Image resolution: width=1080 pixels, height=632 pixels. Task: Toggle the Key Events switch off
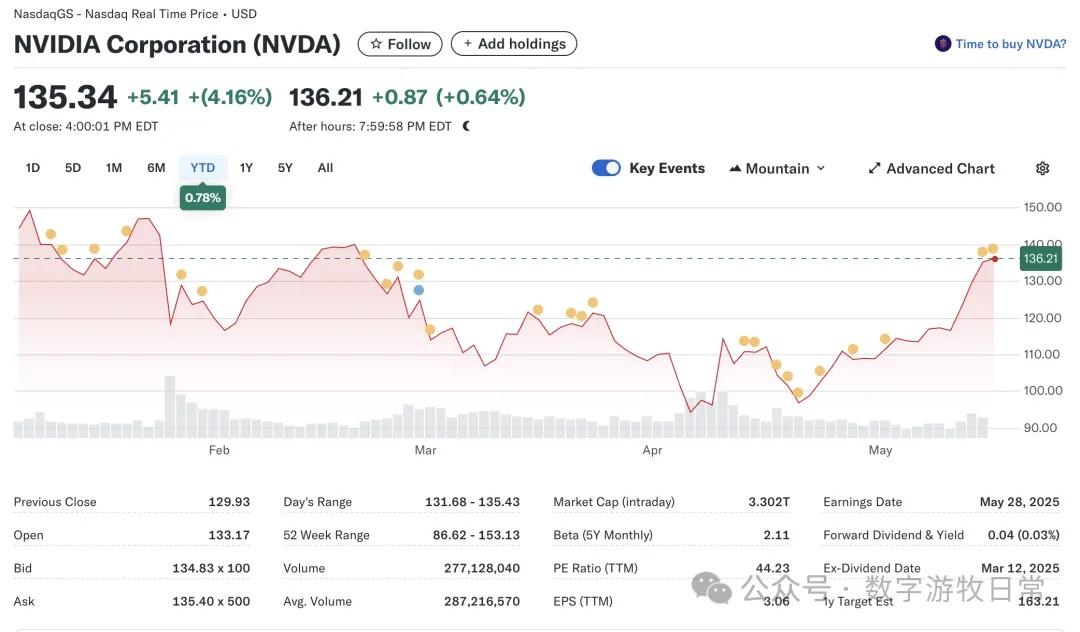606,168
